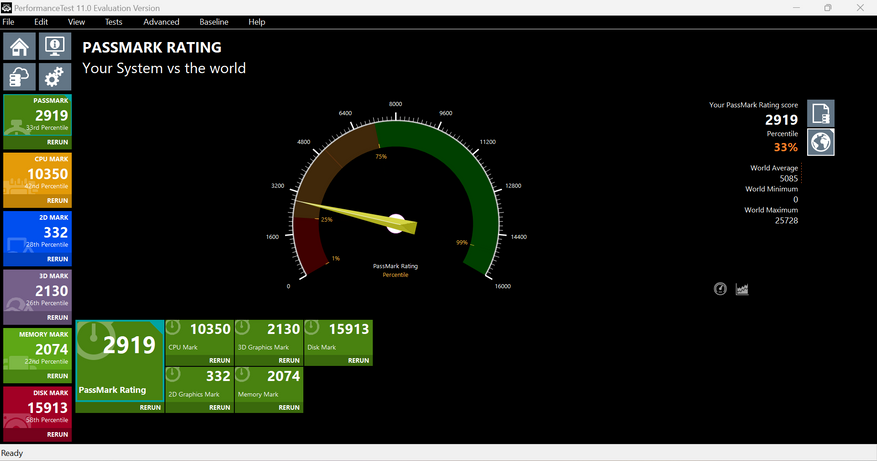Screen dimensions: 877x461
Task: Click the PASSMARK RATING heading
Action: 152,48
